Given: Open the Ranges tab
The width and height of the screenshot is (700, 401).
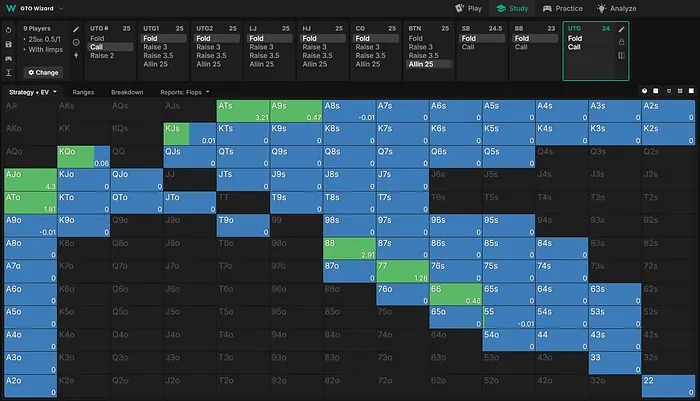Looking at the screenshot, I should (83, 91).
